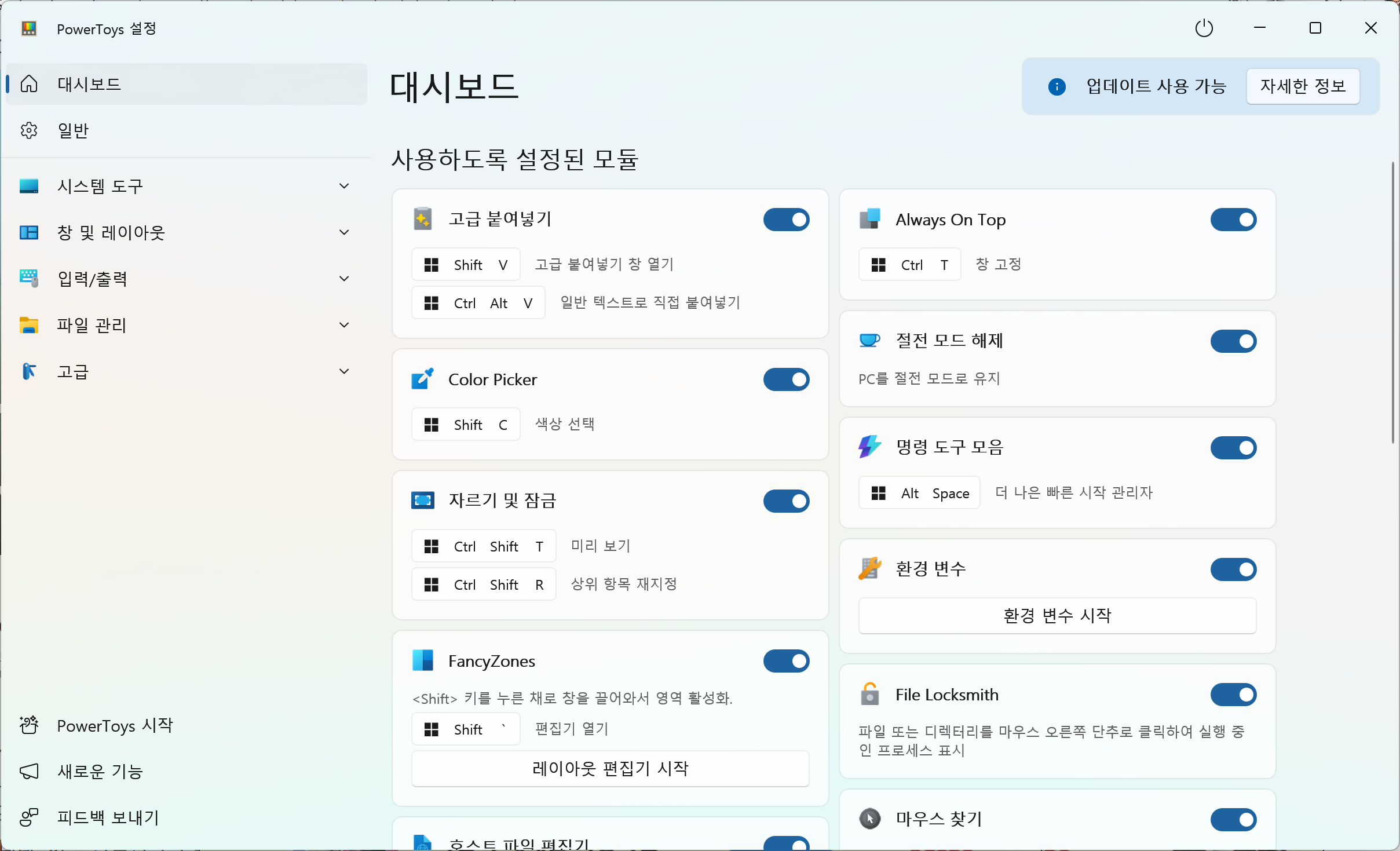Open the 입력/출력 navigation group
The height and width of the screenshot is (851, 1400).
pyautogui.click(x=187, y=279)
